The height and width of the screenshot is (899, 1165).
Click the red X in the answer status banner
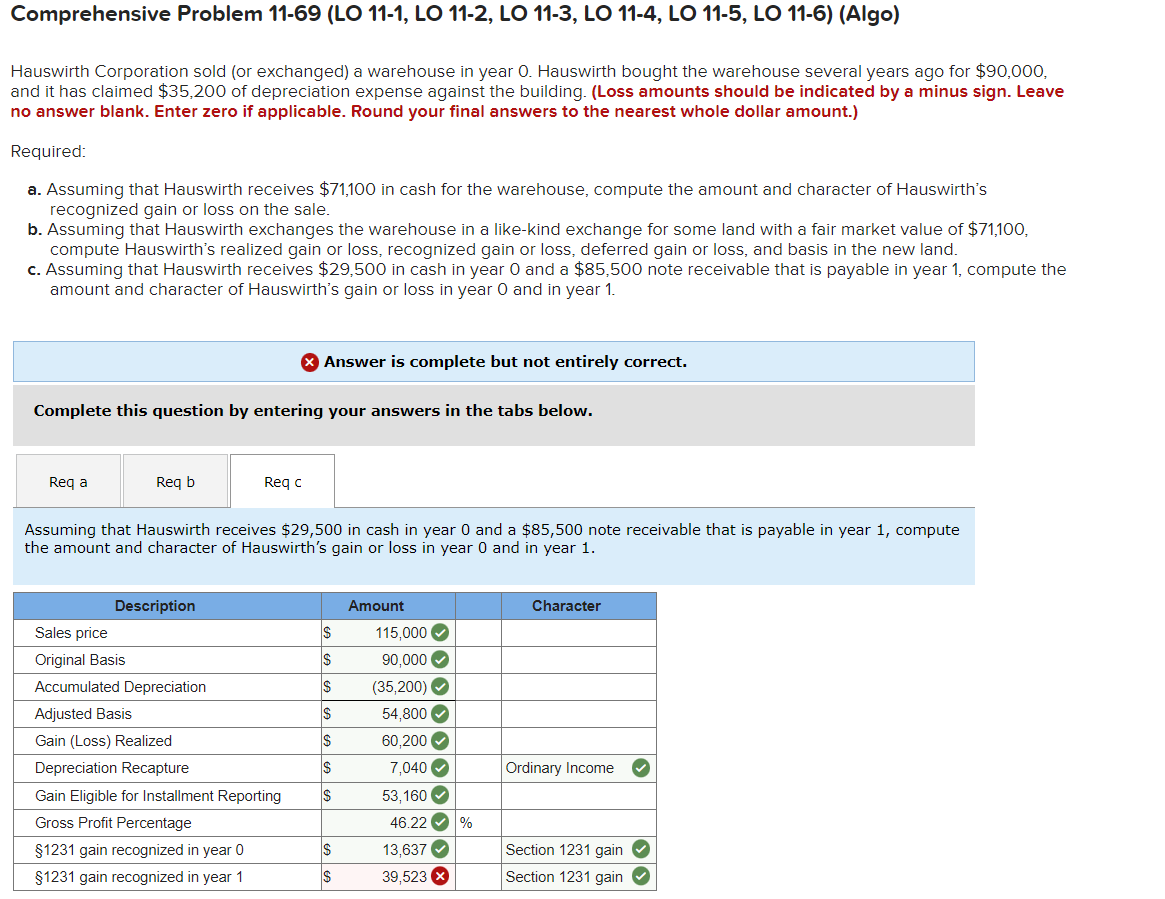click(x=311, y=362)
